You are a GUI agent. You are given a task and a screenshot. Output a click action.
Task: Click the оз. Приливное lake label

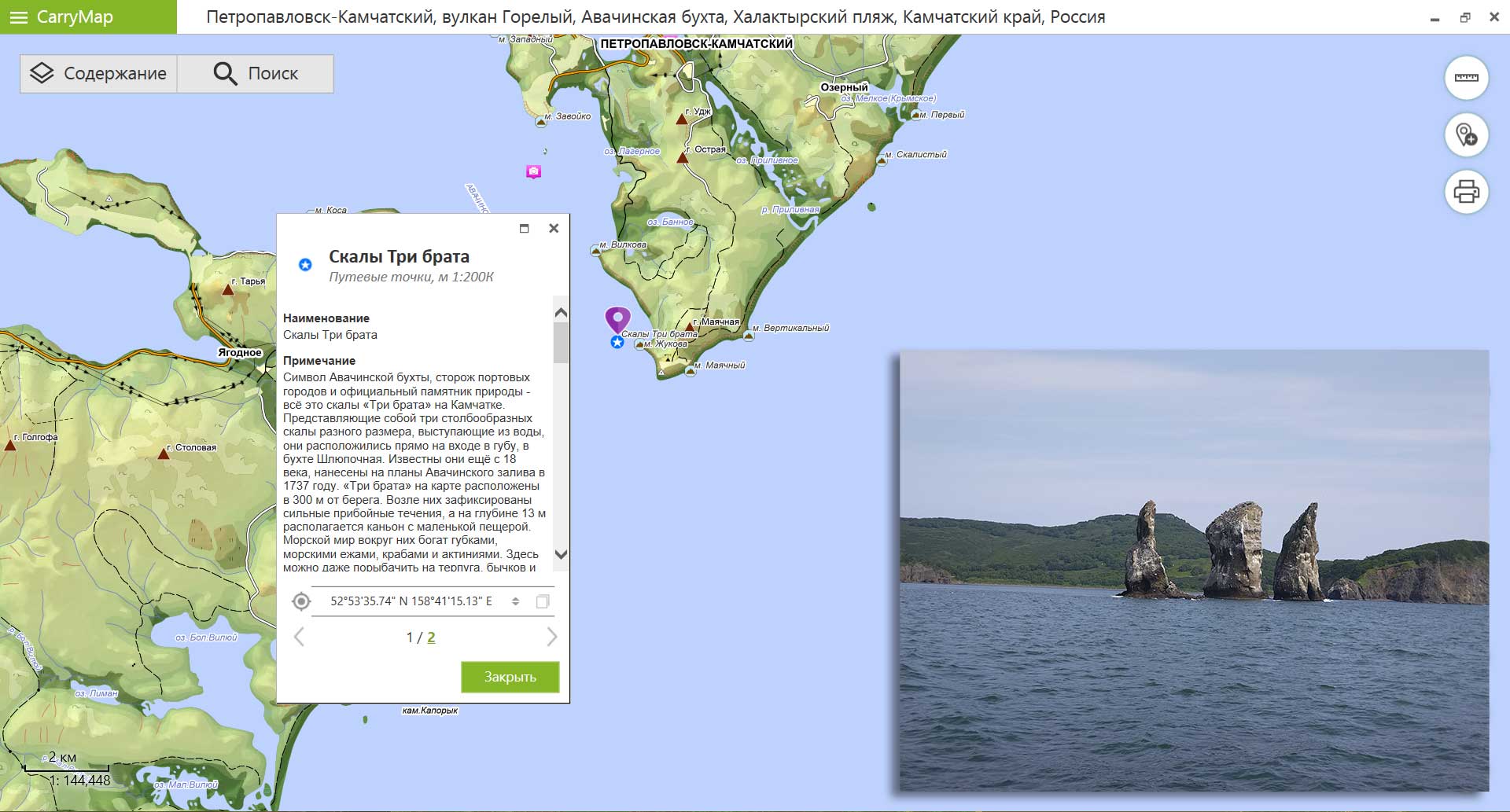tap(768, 160)
